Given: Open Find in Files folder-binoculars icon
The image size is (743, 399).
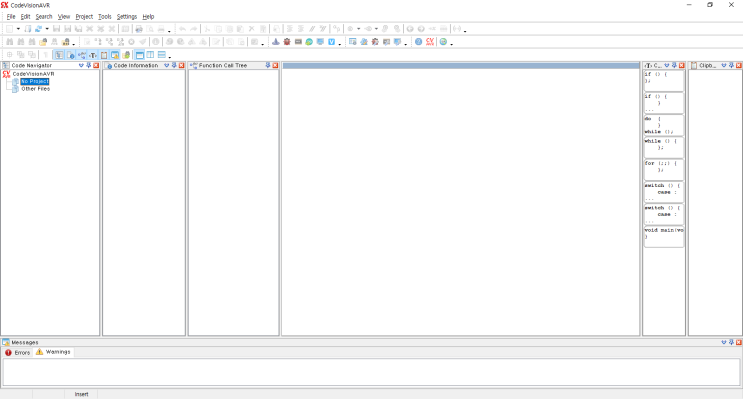Looking at the screenshot, I should click(43, 42).
